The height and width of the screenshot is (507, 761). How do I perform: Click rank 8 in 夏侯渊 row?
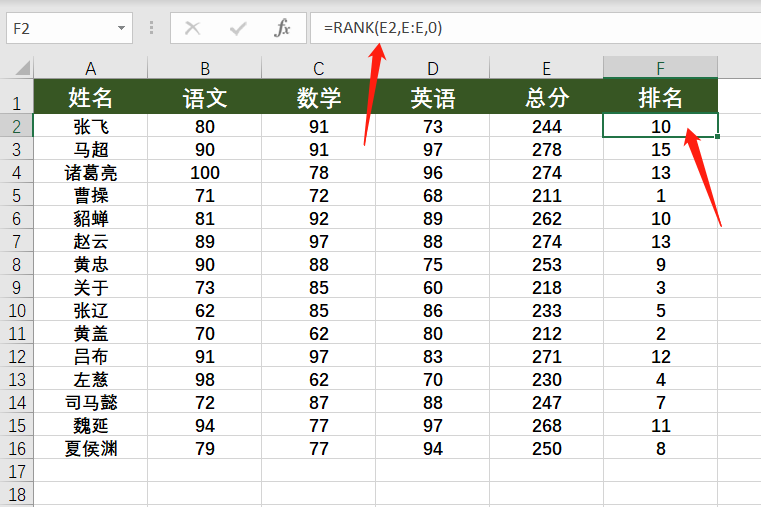661,448
